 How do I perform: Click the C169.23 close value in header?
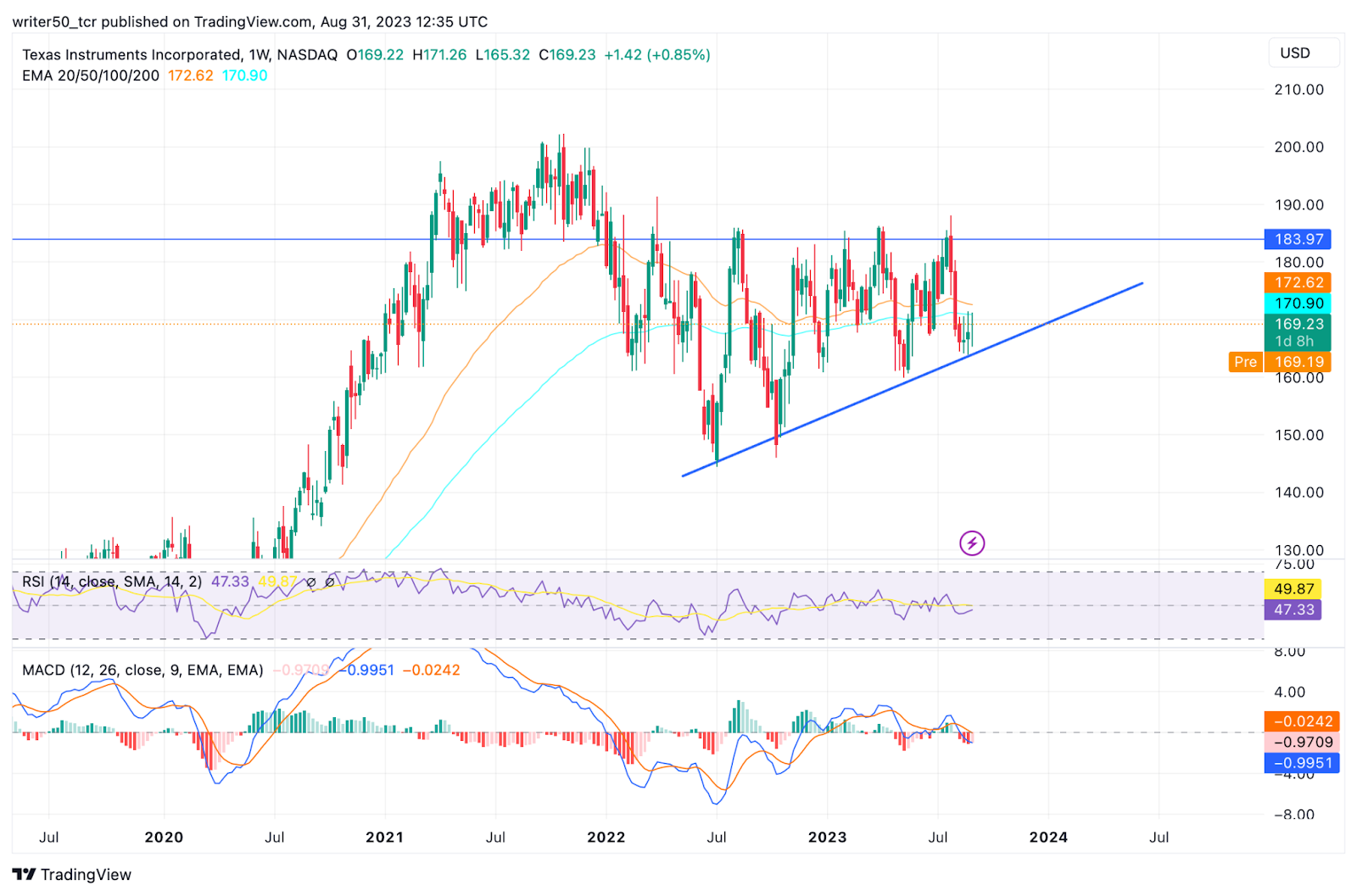pyautogui.click(x=567, y=54)
